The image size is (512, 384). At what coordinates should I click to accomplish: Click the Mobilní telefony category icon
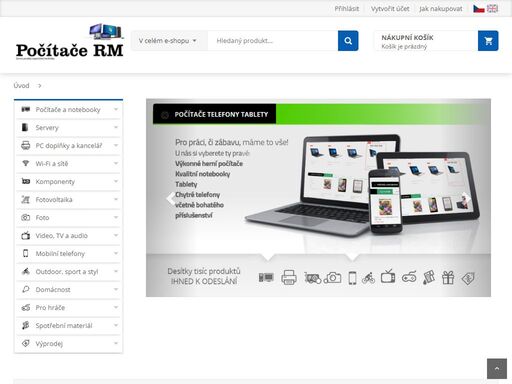[25, 253]
